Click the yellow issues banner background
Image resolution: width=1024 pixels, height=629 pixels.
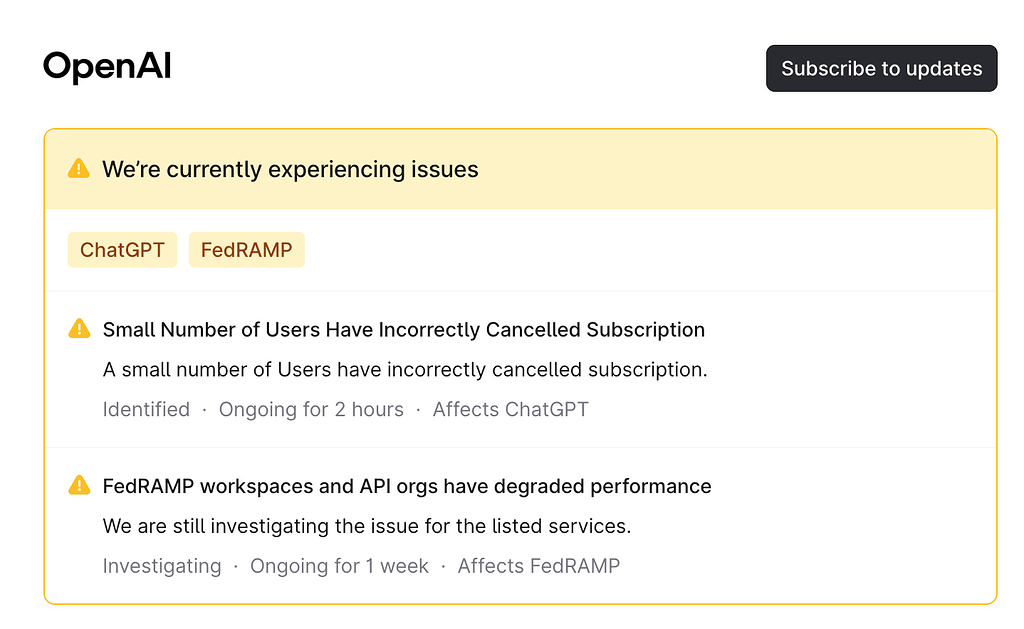pos(718,169)
